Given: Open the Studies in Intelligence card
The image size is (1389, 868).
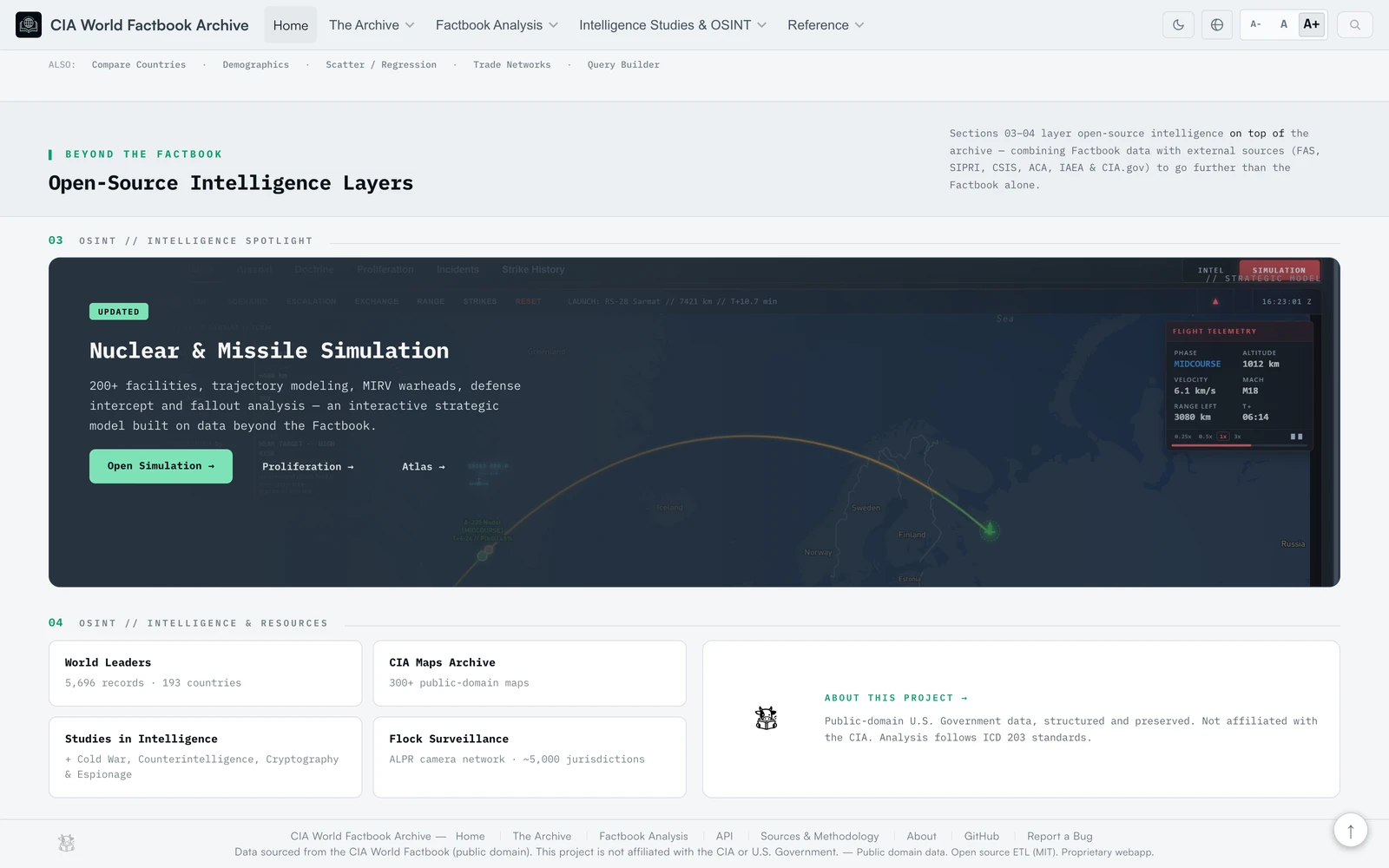Looking at the screenshot, I should [x=205, y=757].
